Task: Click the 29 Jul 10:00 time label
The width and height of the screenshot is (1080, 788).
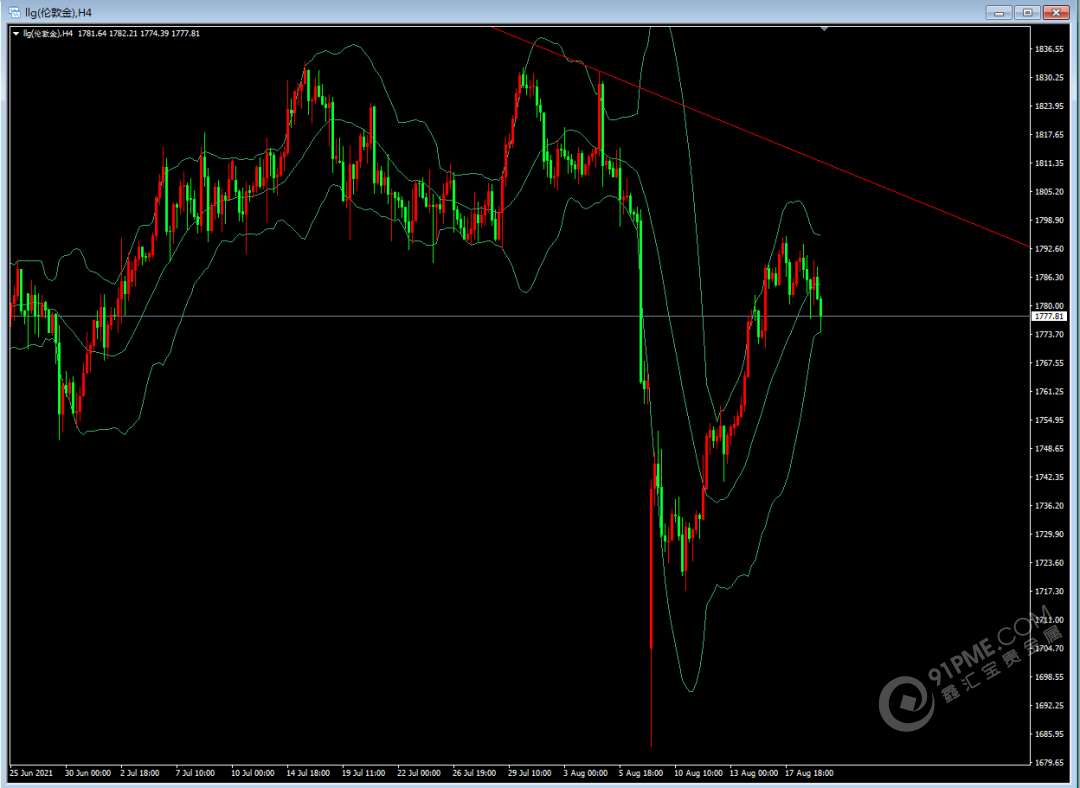Action: (530, 774)
